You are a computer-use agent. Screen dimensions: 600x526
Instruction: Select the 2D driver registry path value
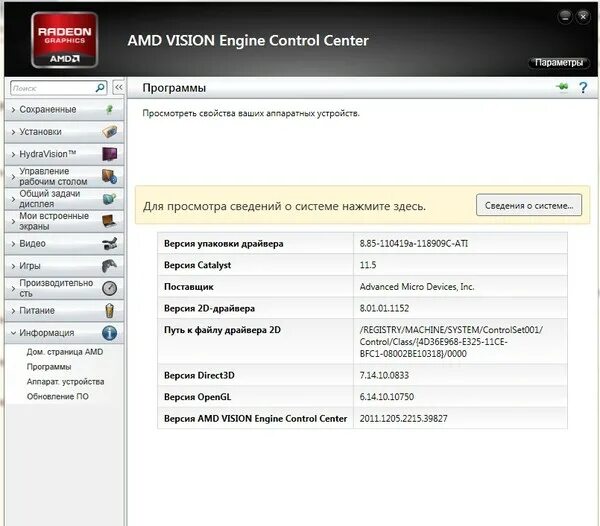point(451,342)
